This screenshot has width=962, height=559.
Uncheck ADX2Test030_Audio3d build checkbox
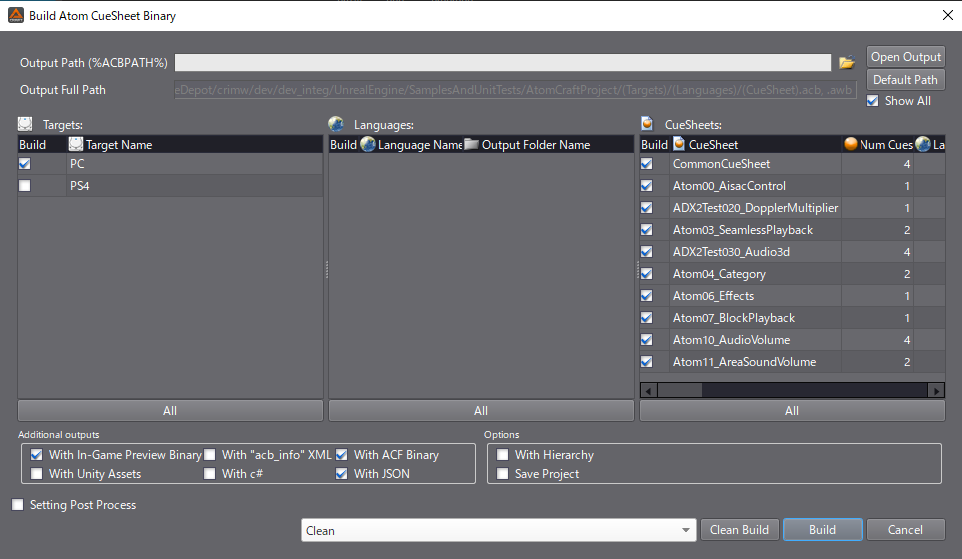(x=647, y=252)
